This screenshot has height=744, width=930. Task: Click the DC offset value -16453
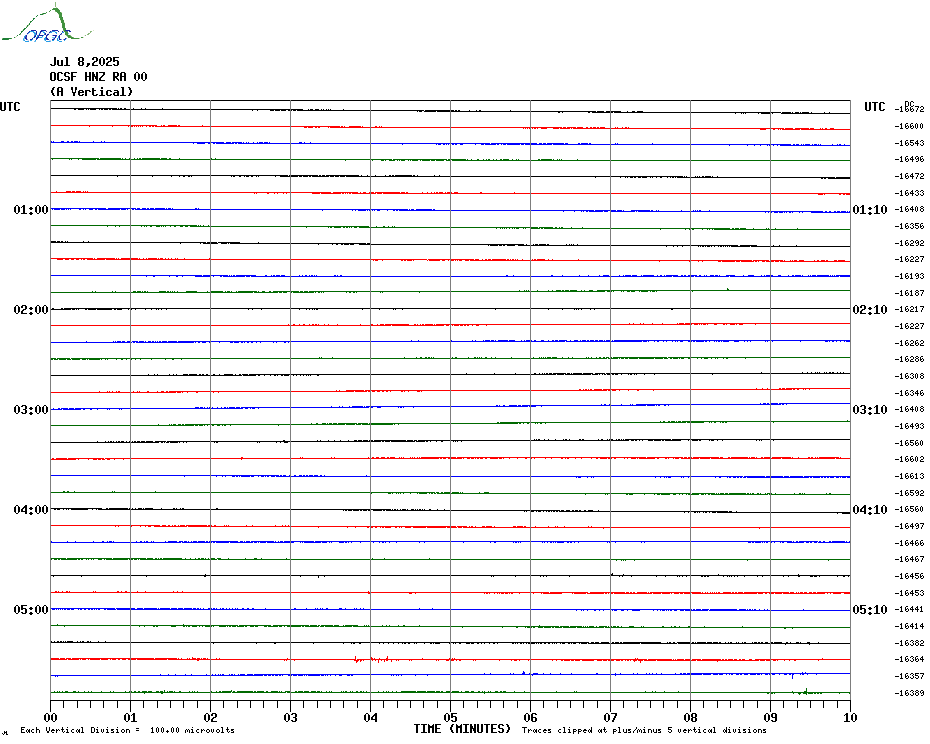click(909, 593)
